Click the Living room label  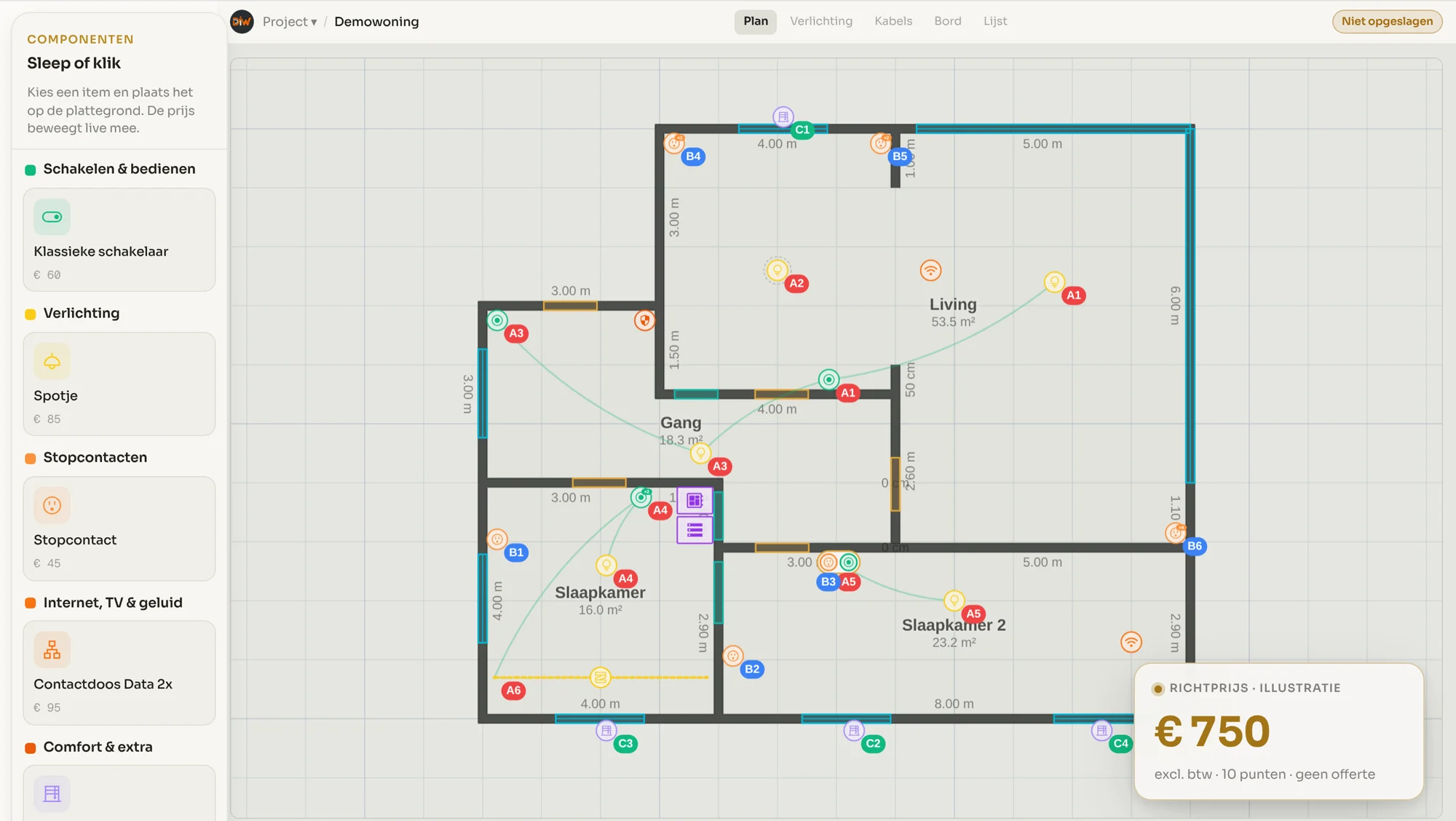point(953,304)
